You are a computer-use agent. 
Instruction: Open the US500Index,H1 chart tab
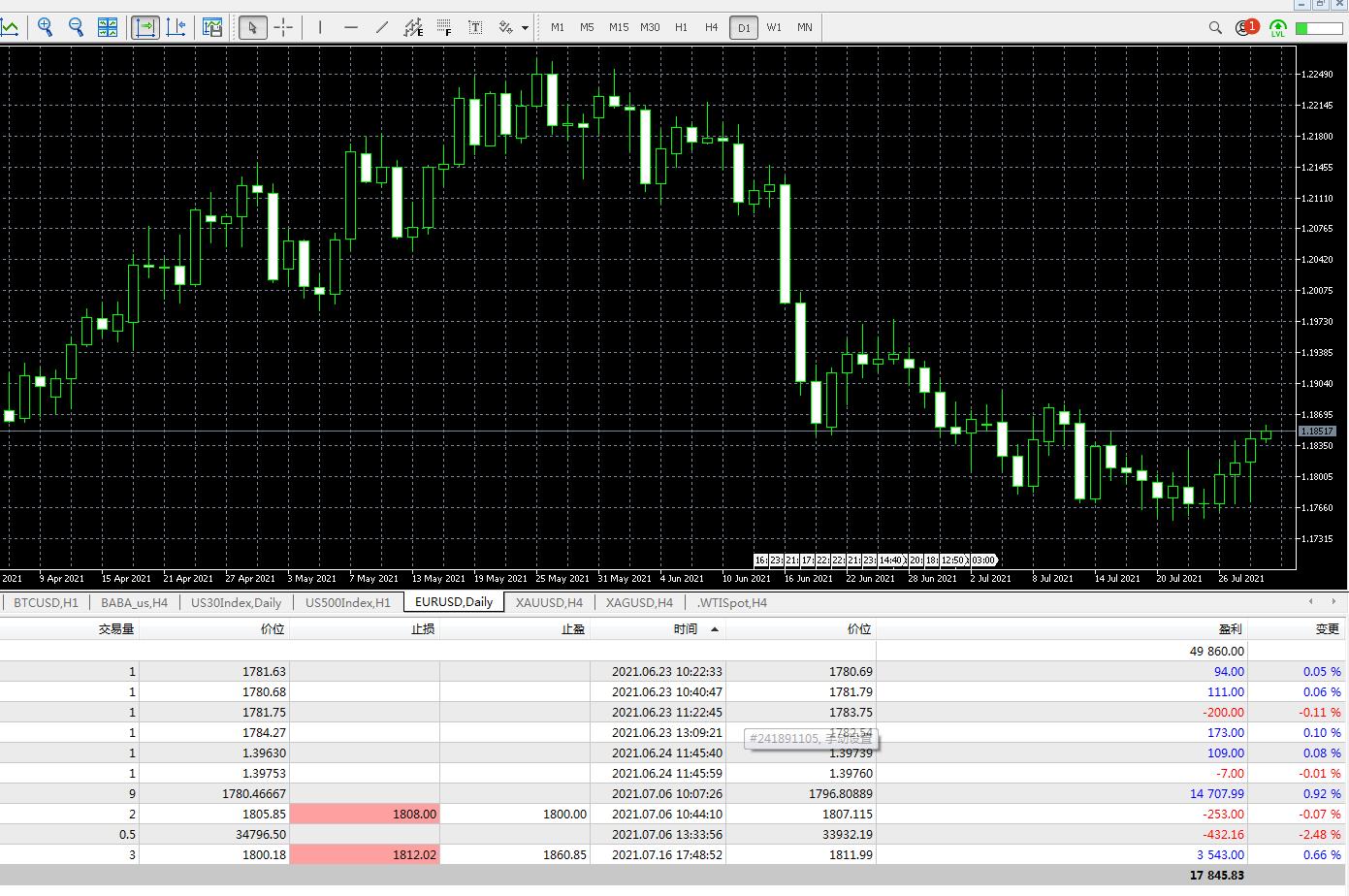pyautogui.click(x=348, y=602)
